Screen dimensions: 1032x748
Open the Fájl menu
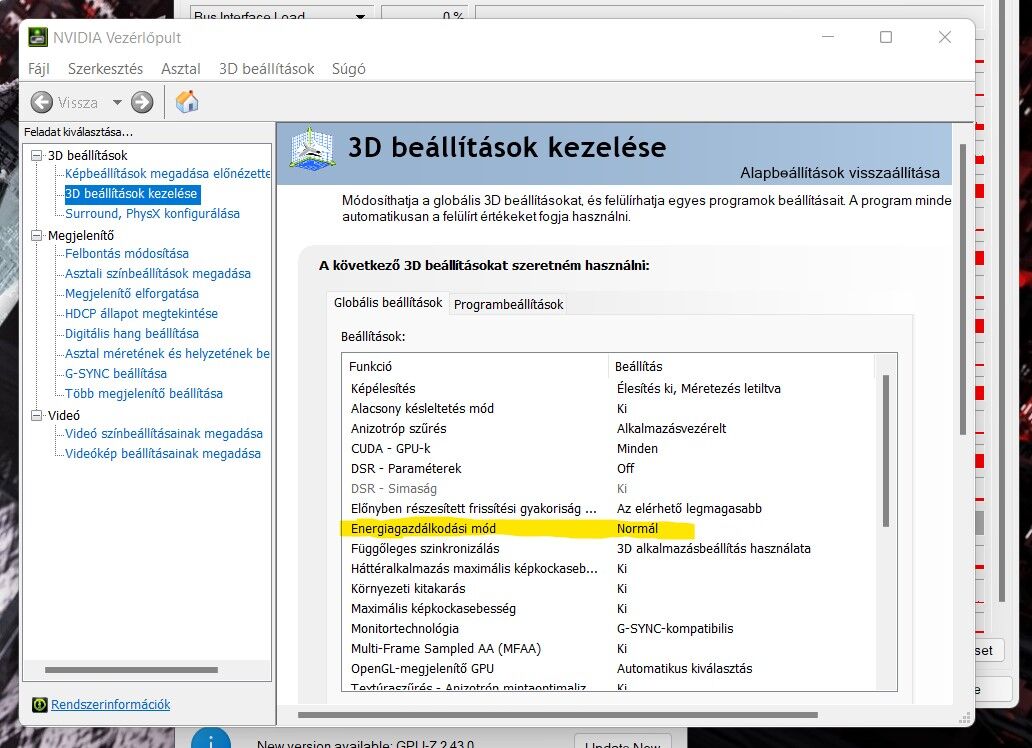39,68
